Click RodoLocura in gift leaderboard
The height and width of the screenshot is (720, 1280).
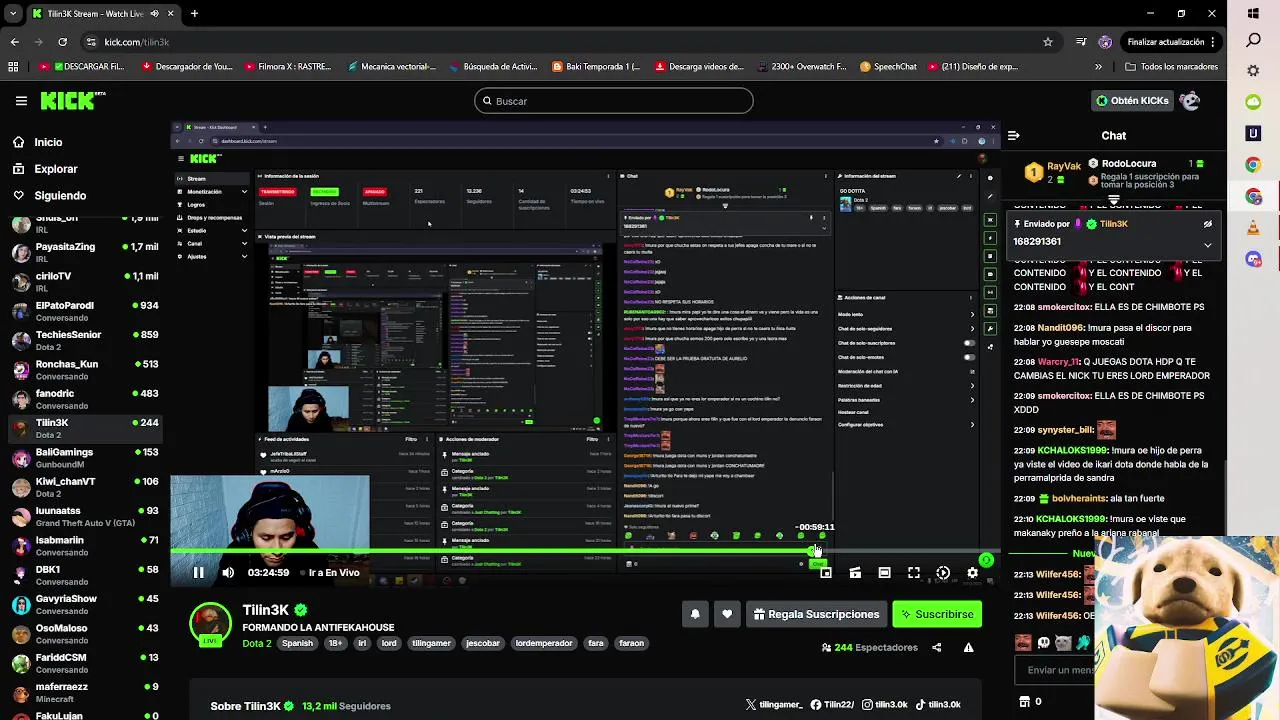1128,164
